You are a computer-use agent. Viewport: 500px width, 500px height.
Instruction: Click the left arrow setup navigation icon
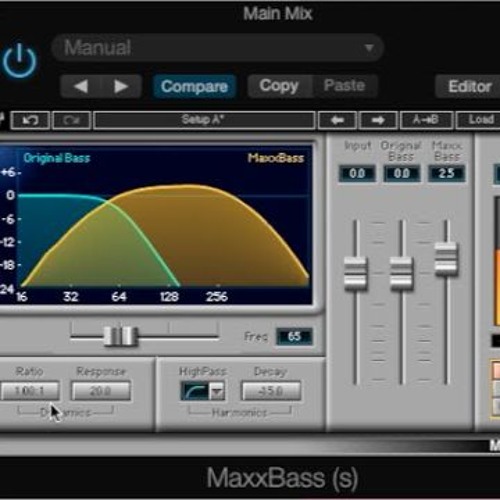(337, 120)
